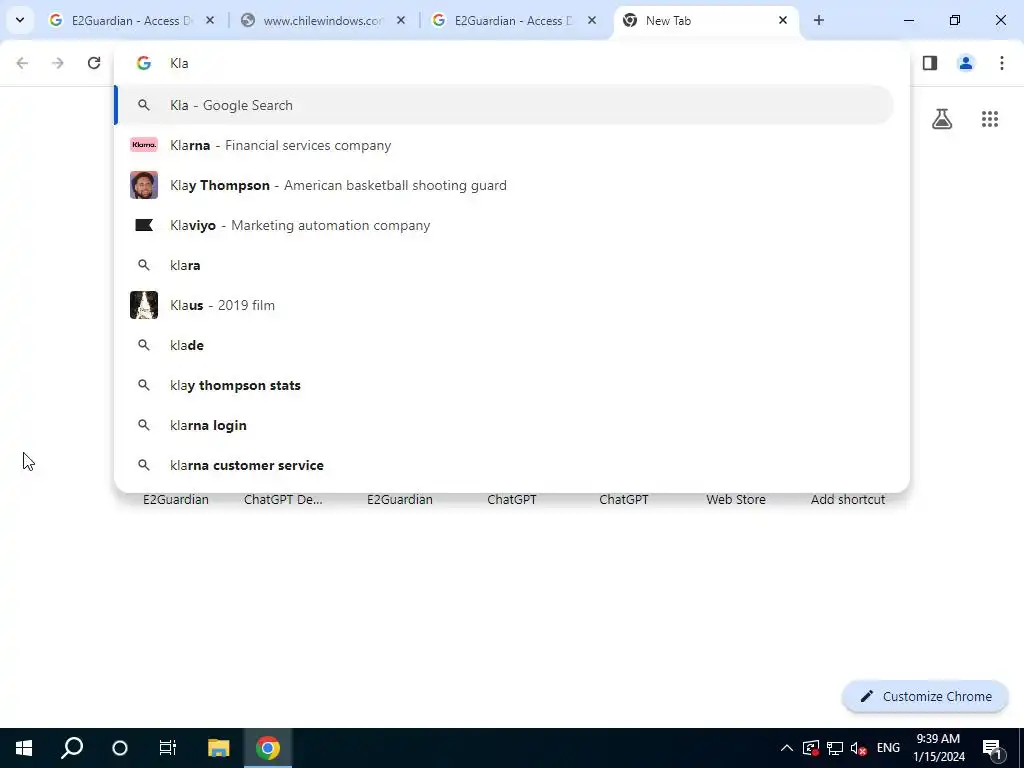Open the Google apps grid
This screenshot has height=768, width=1024.
point(990,119)
